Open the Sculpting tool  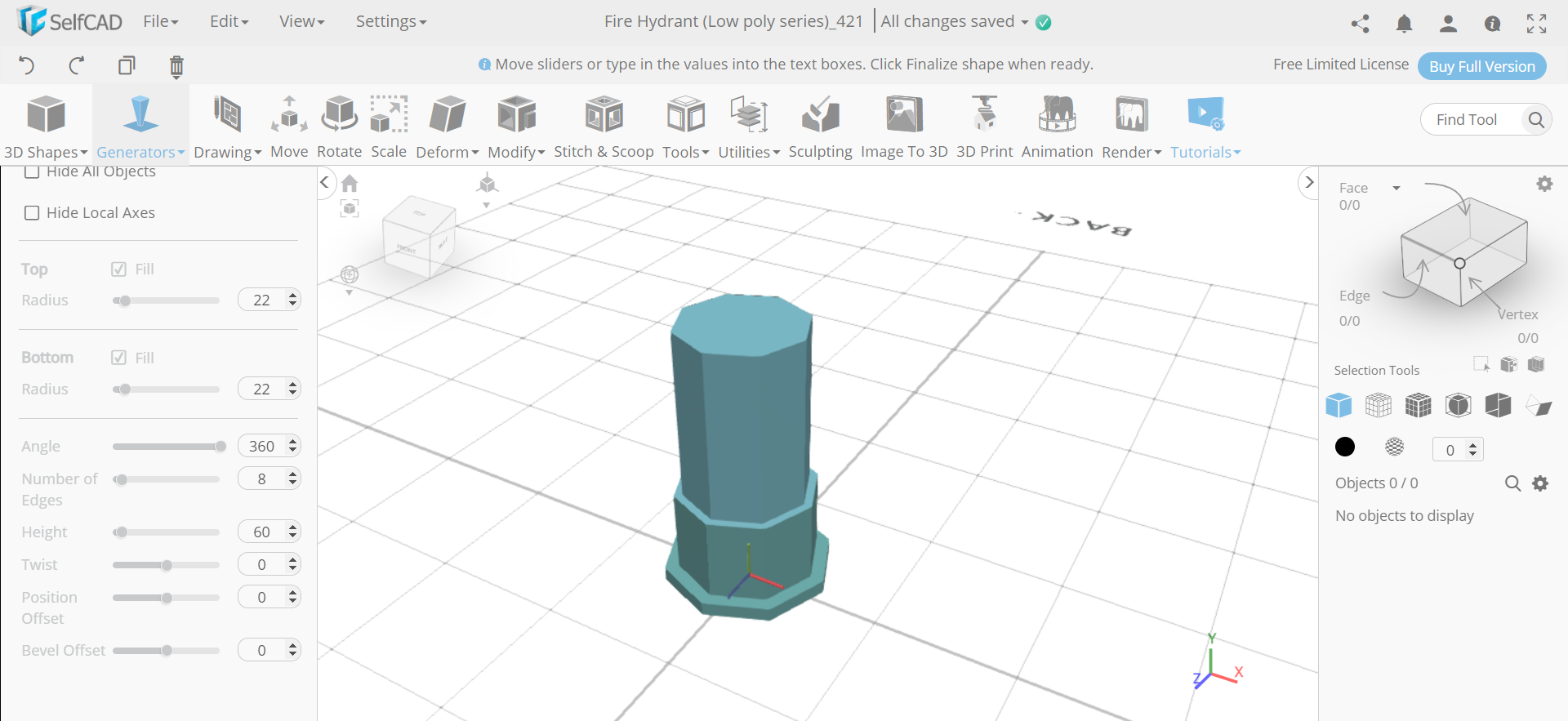tap(820, 127)
